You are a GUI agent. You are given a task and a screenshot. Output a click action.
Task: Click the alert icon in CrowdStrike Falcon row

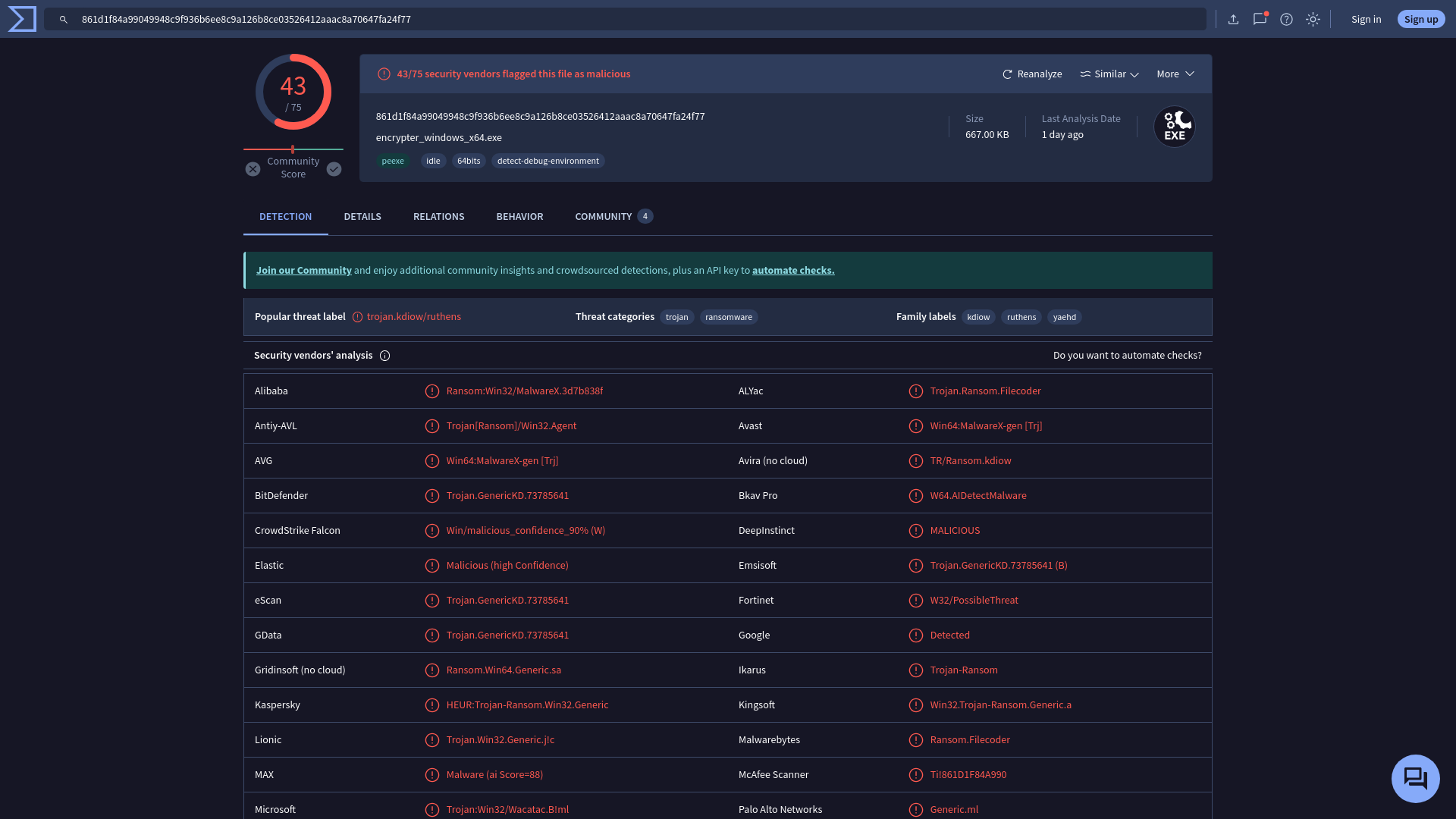(x=432, y=531)
